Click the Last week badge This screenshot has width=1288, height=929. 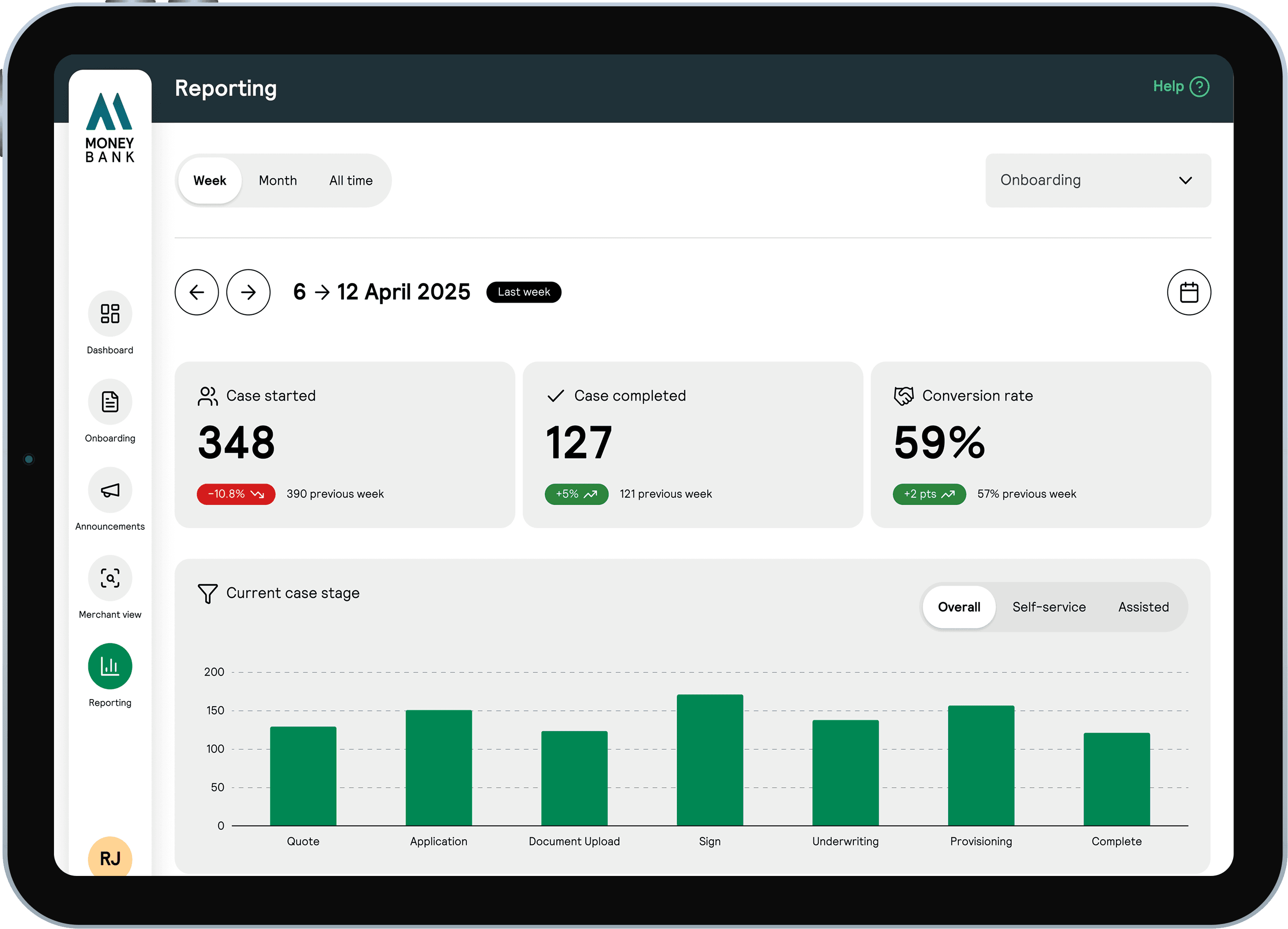[x=524, y=292]
